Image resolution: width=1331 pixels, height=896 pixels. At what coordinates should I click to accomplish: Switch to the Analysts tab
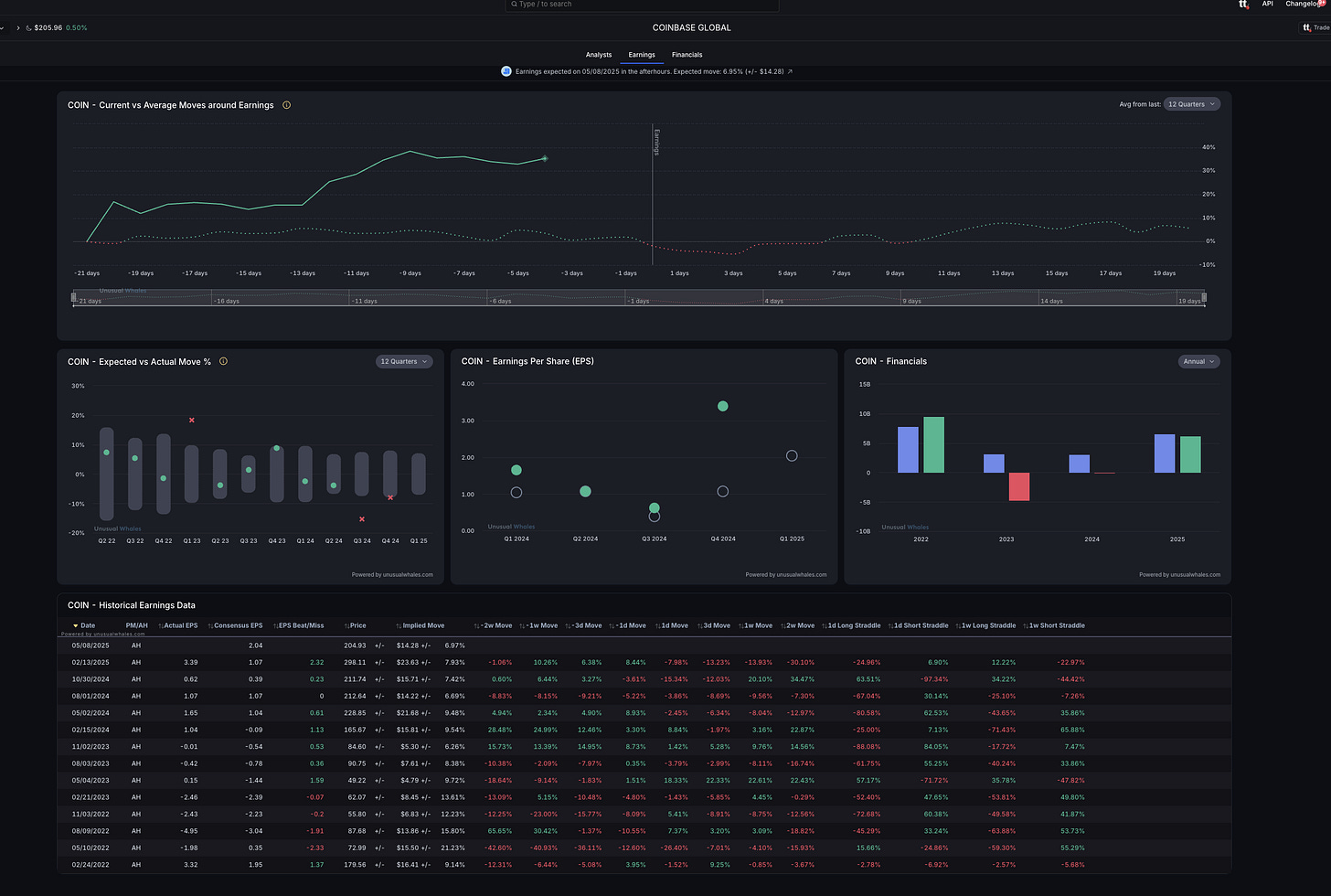(599, 55)
